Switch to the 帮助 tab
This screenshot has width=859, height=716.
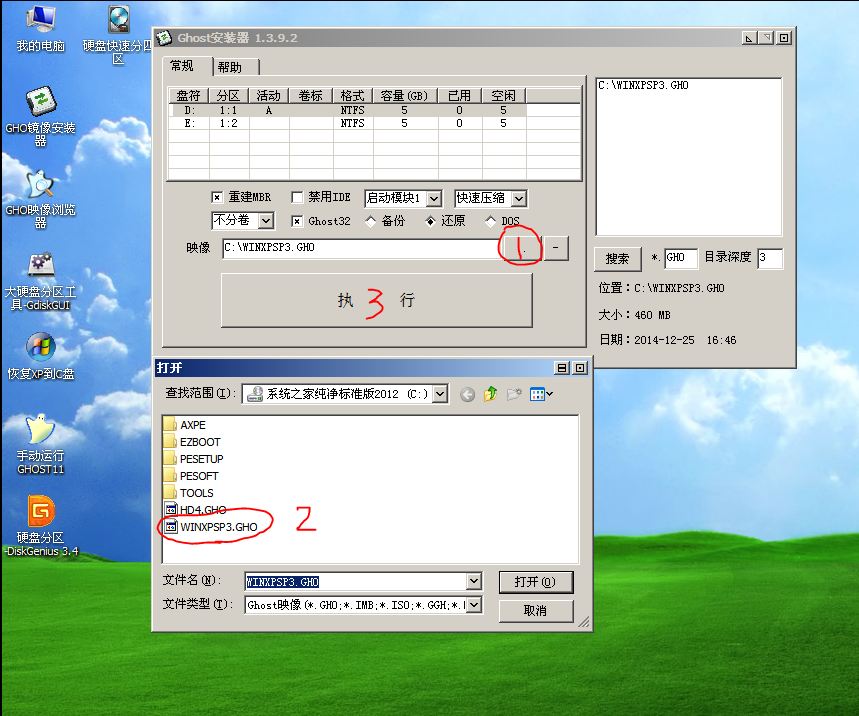(230, 67)
